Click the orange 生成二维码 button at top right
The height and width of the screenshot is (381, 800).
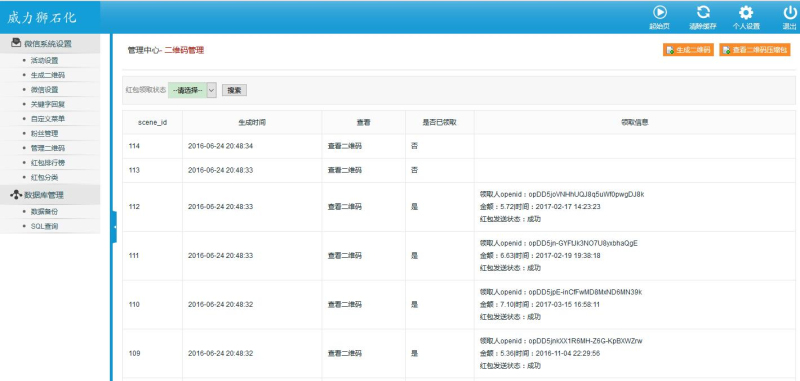(688, 50)
